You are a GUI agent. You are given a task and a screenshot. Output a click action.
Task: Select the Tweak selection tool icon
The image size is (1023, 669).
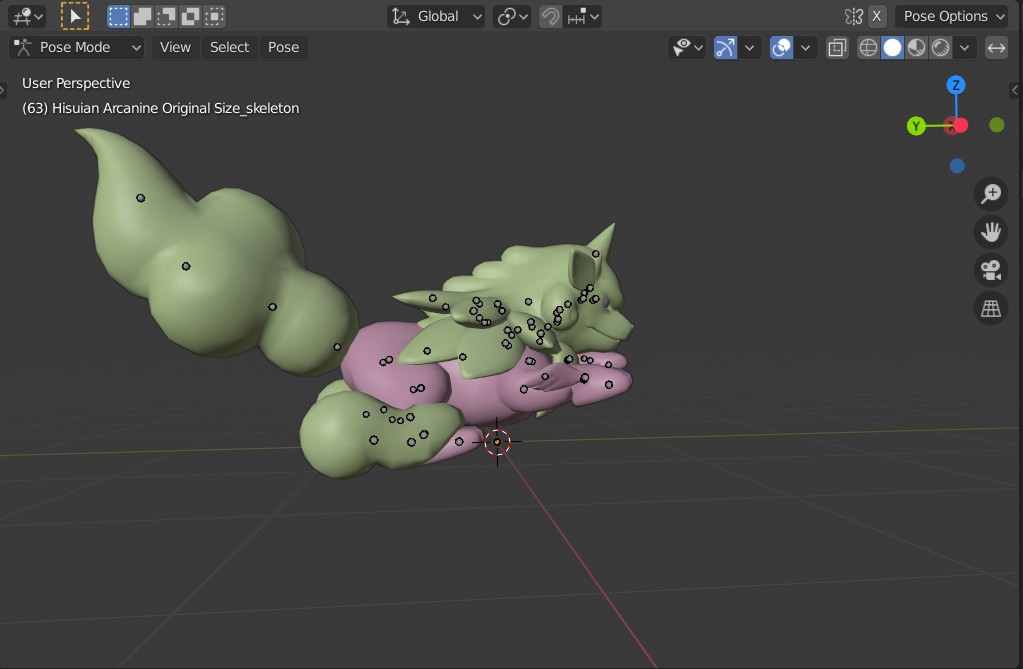point(75,16)
